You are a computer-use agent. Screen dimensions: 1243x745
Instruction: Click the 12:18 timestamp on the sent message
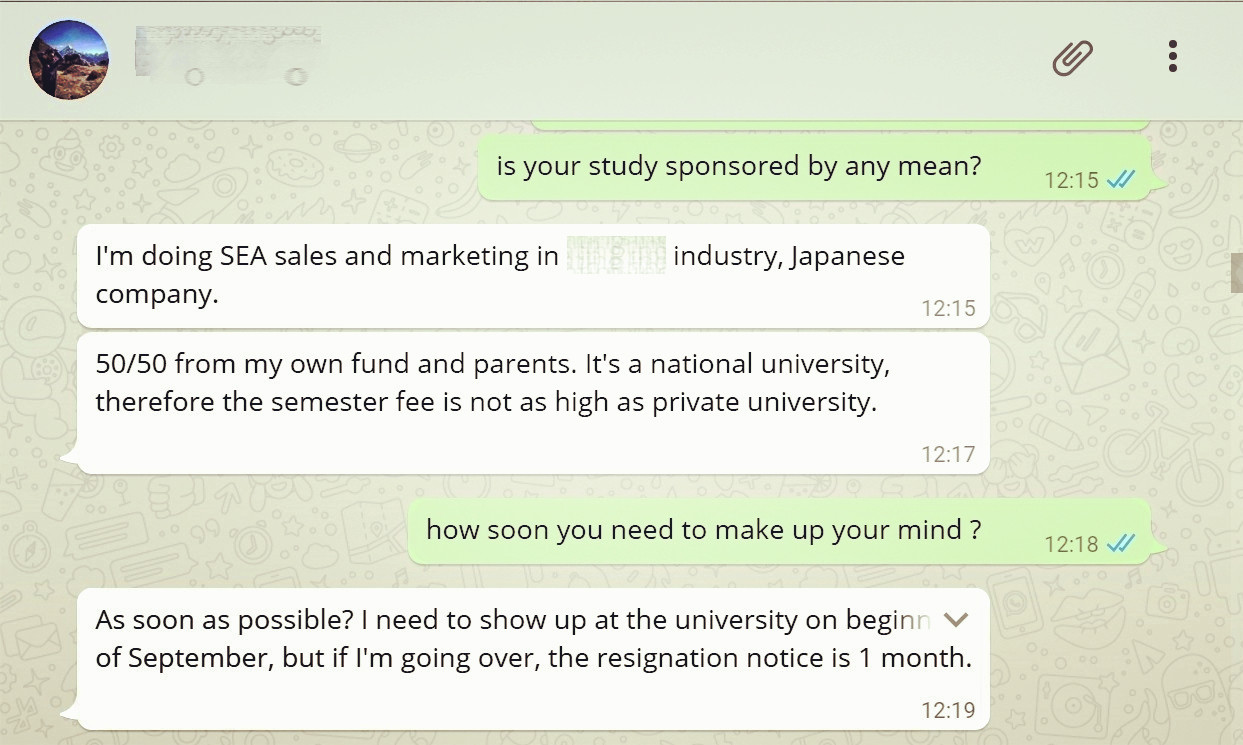[1071, 545]
